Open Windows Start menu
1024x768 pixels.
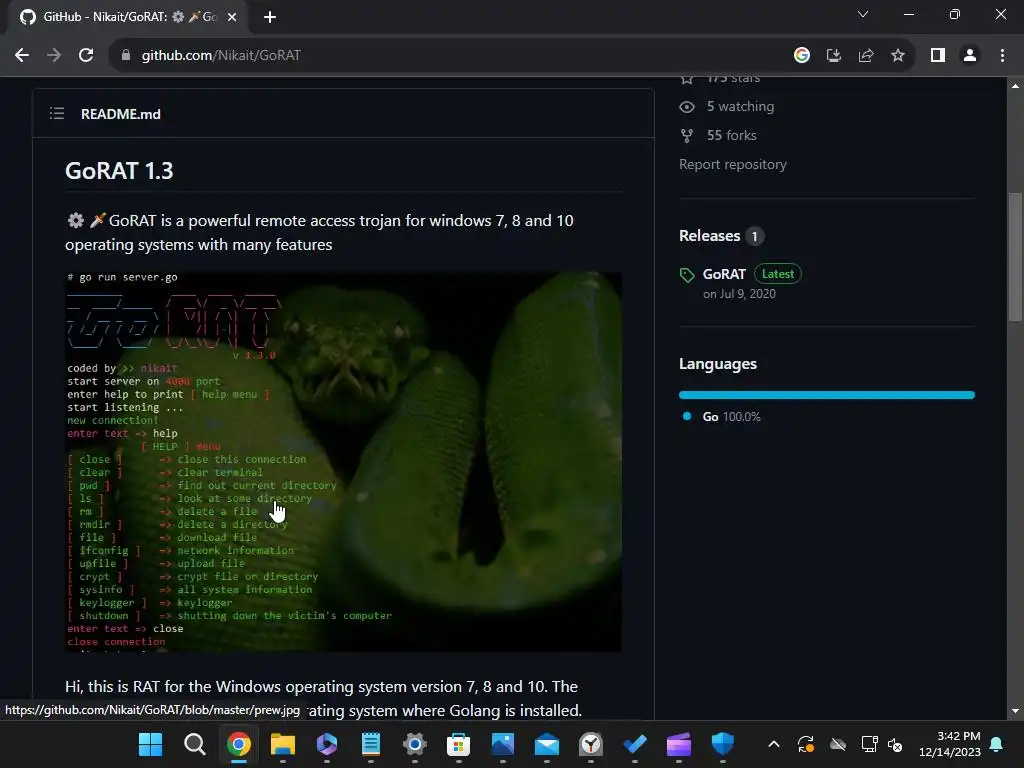pos(151,744)
